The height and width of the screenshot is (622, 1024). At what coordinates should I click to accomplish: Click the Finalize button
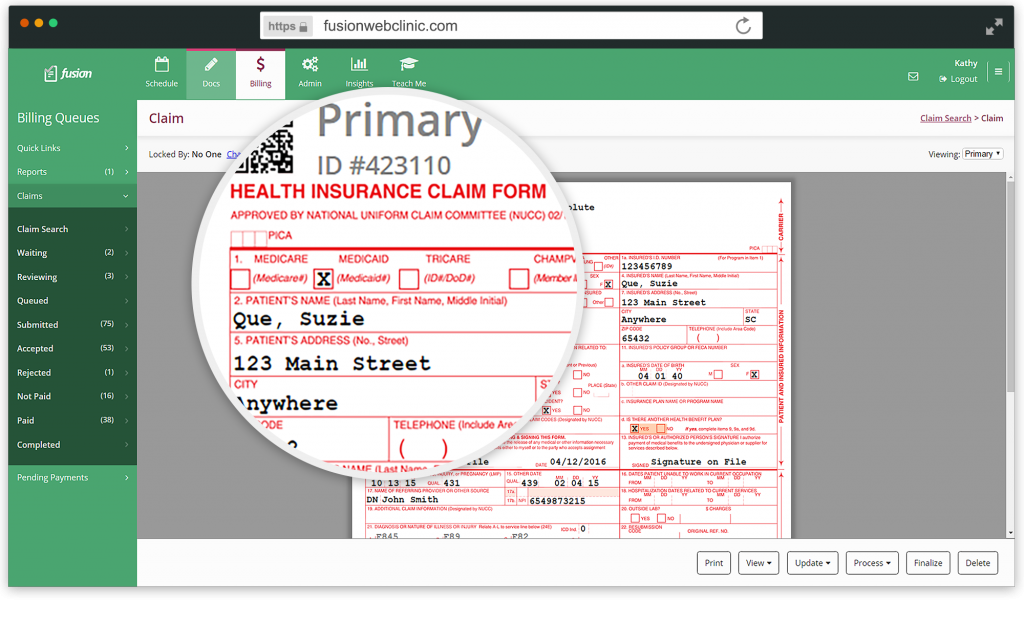point(928,563)
